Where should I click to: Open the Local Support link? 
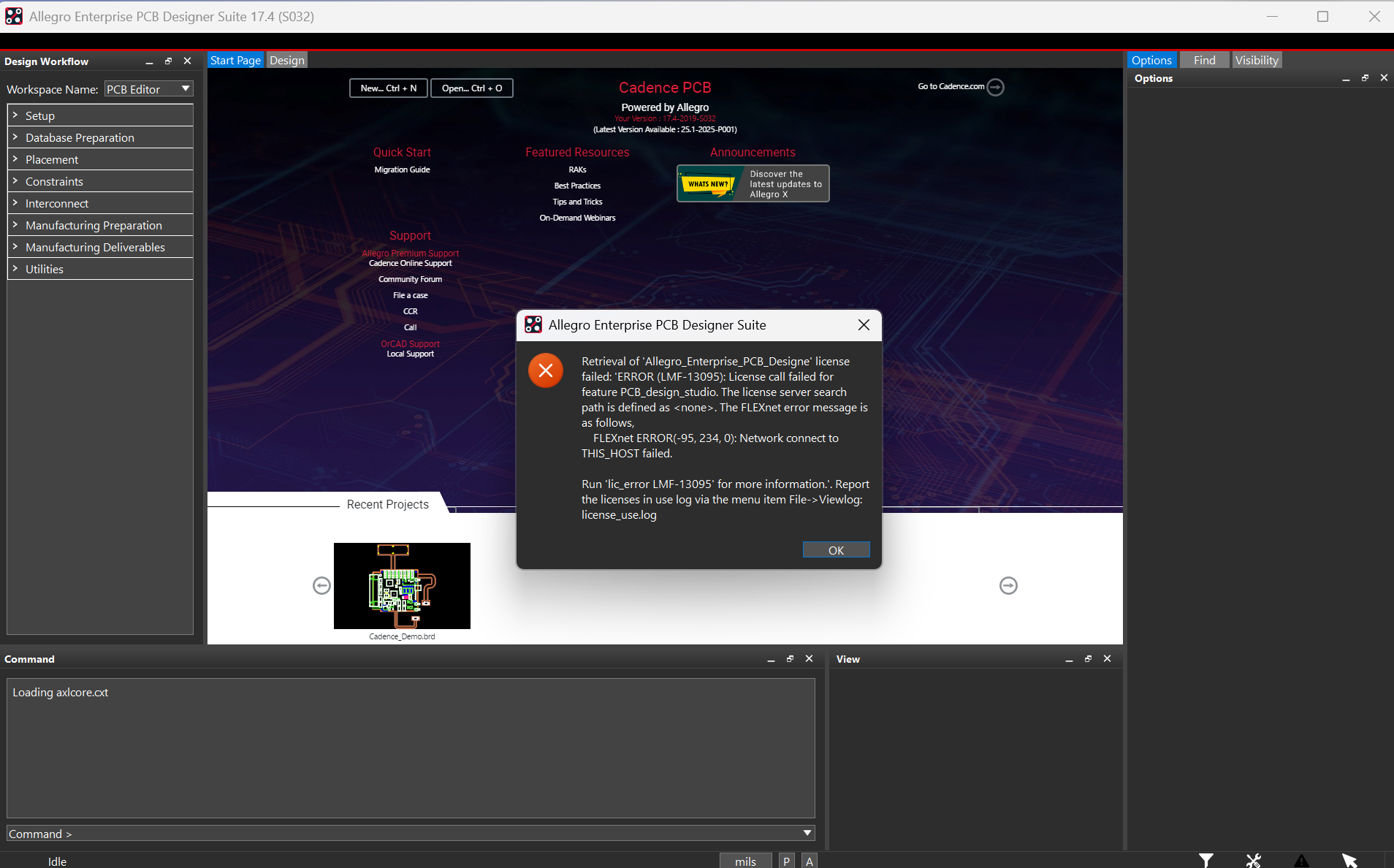410,354
